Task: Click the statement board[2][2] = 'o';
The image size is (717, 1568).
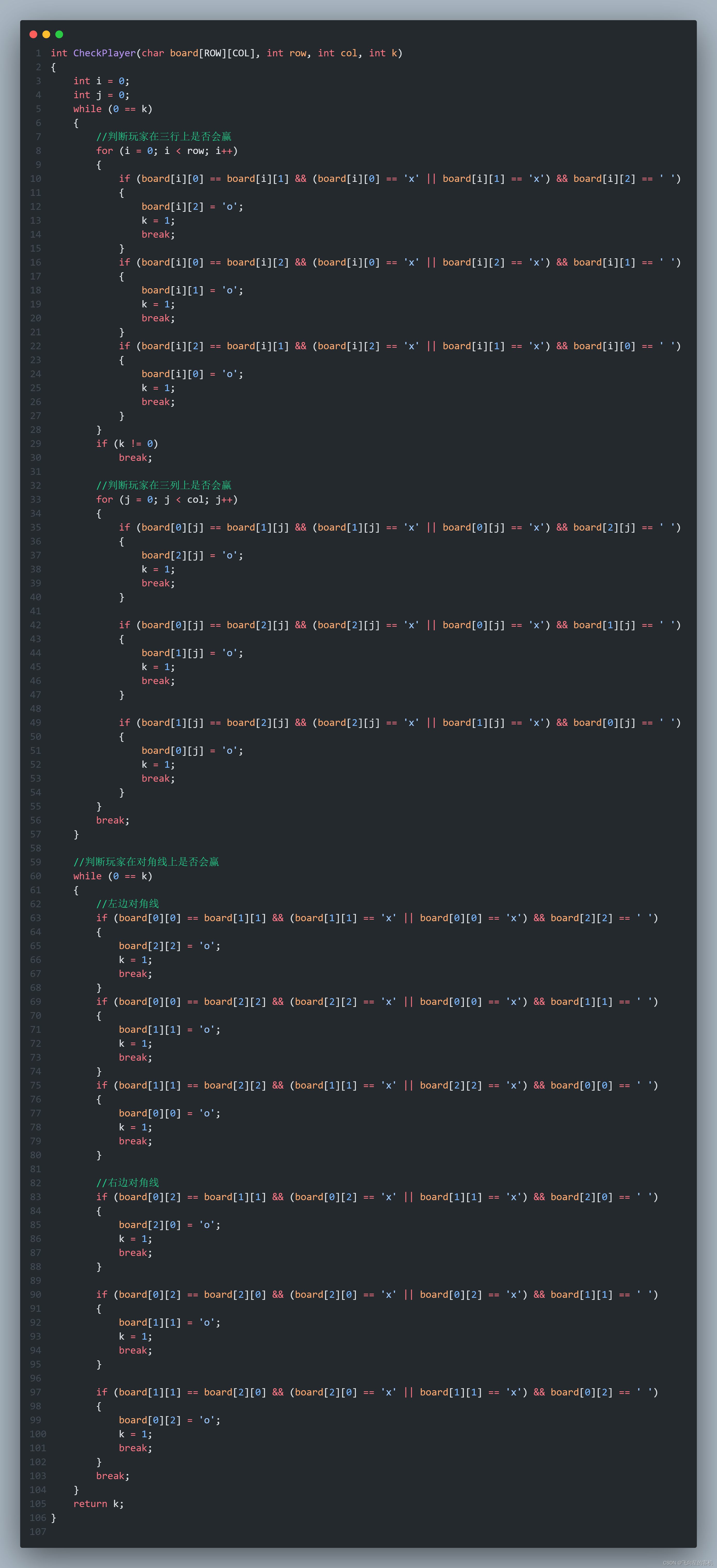Action: pos(169,946)
